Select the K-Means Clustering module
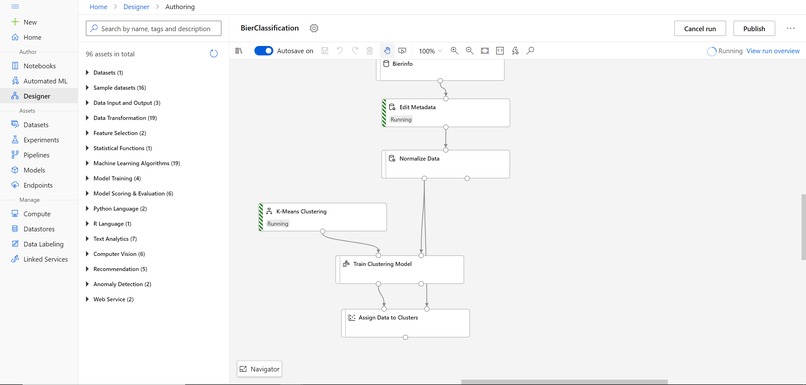Viewport: 806px width, 385px height. click(x=322, y=217)
